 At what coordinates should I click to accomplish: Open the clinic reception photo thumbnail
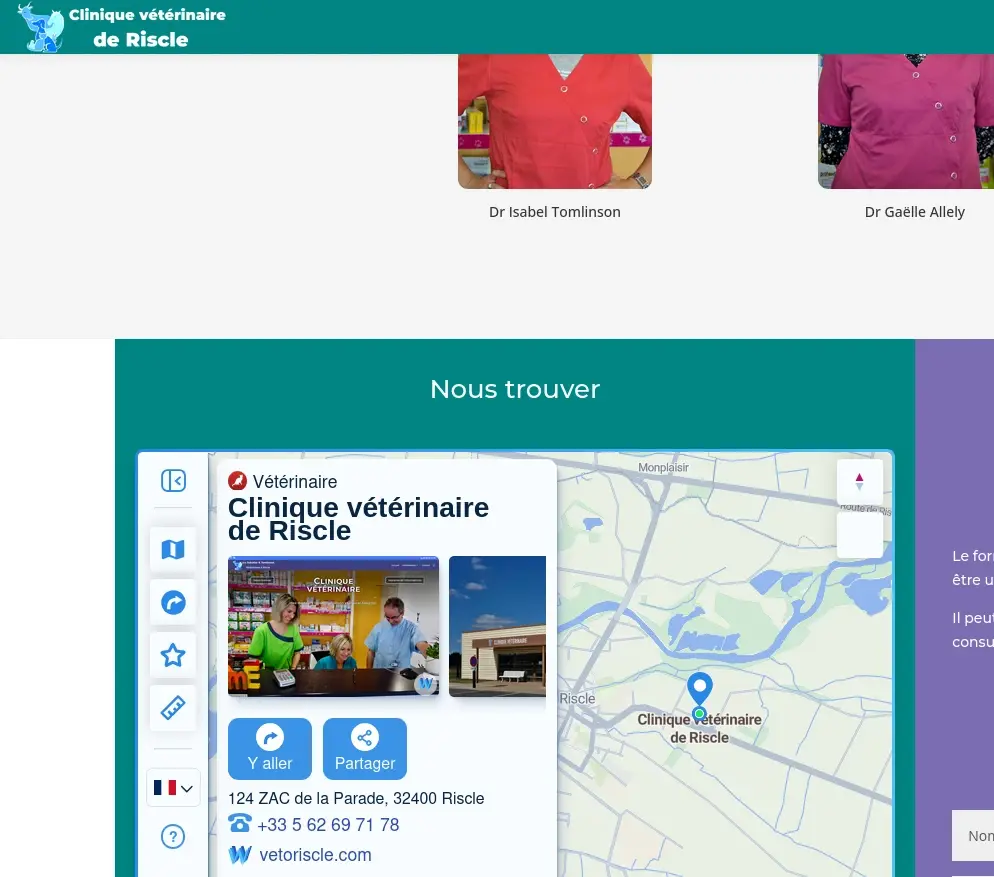[333, 626]
